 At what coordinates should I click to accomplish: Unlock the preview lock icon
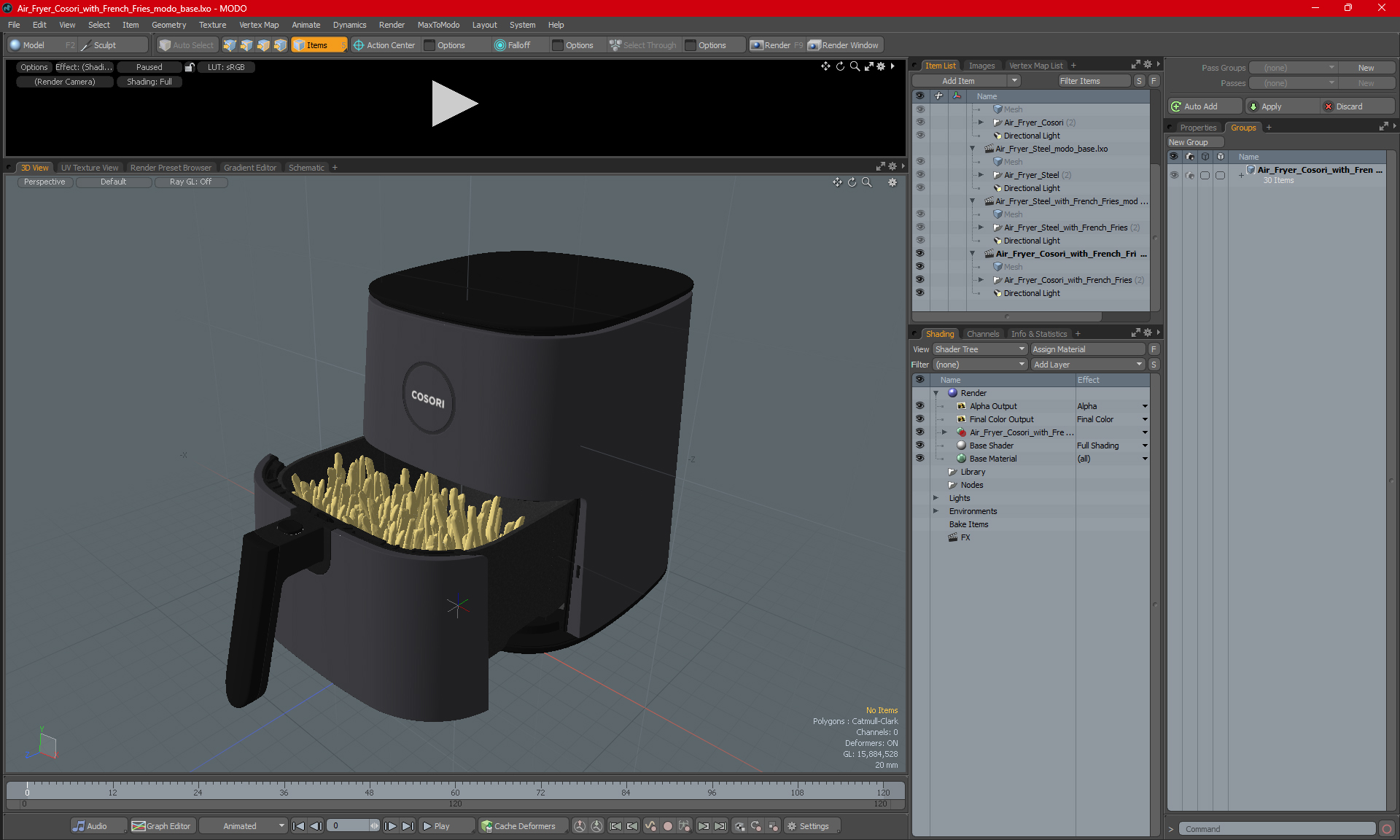[x=190, y=67]
